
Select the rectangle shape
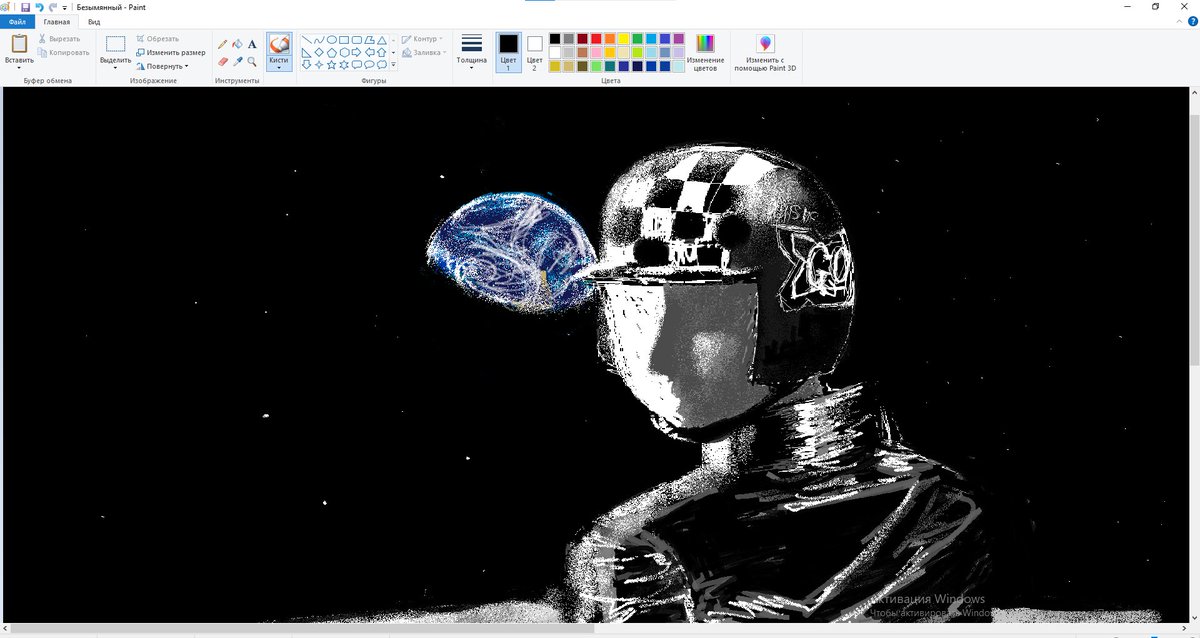[344, 40]
